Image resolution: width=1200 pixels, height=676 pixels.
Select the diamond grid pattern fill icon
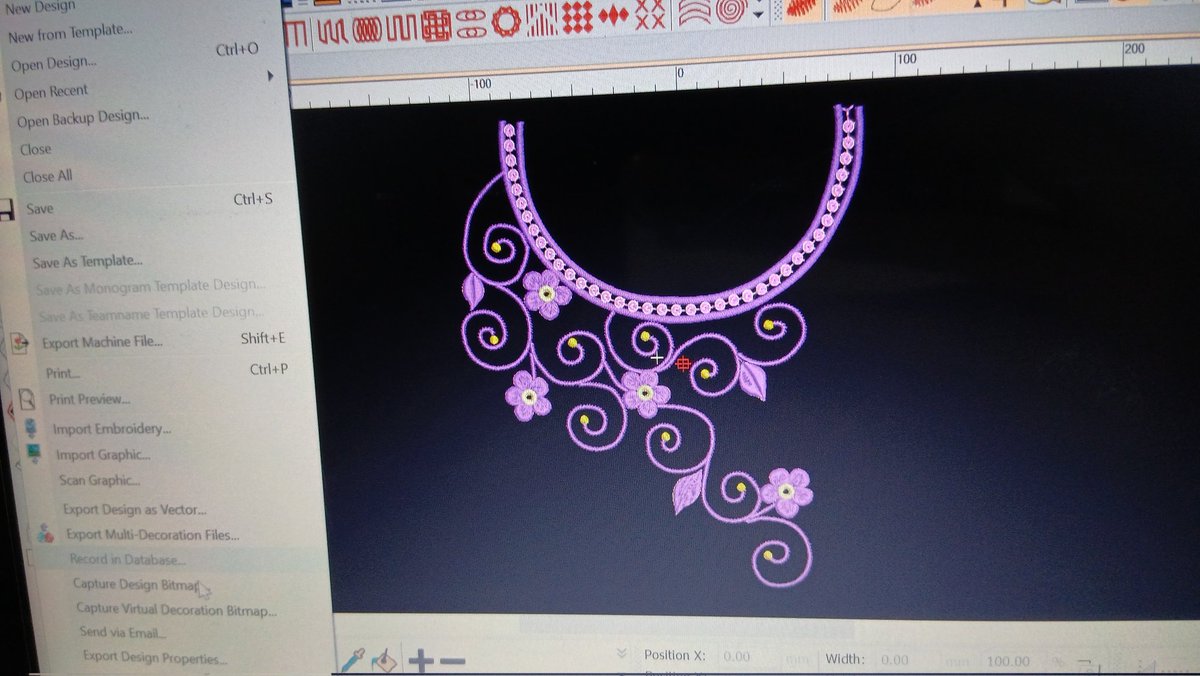click(x=578, y=17)
